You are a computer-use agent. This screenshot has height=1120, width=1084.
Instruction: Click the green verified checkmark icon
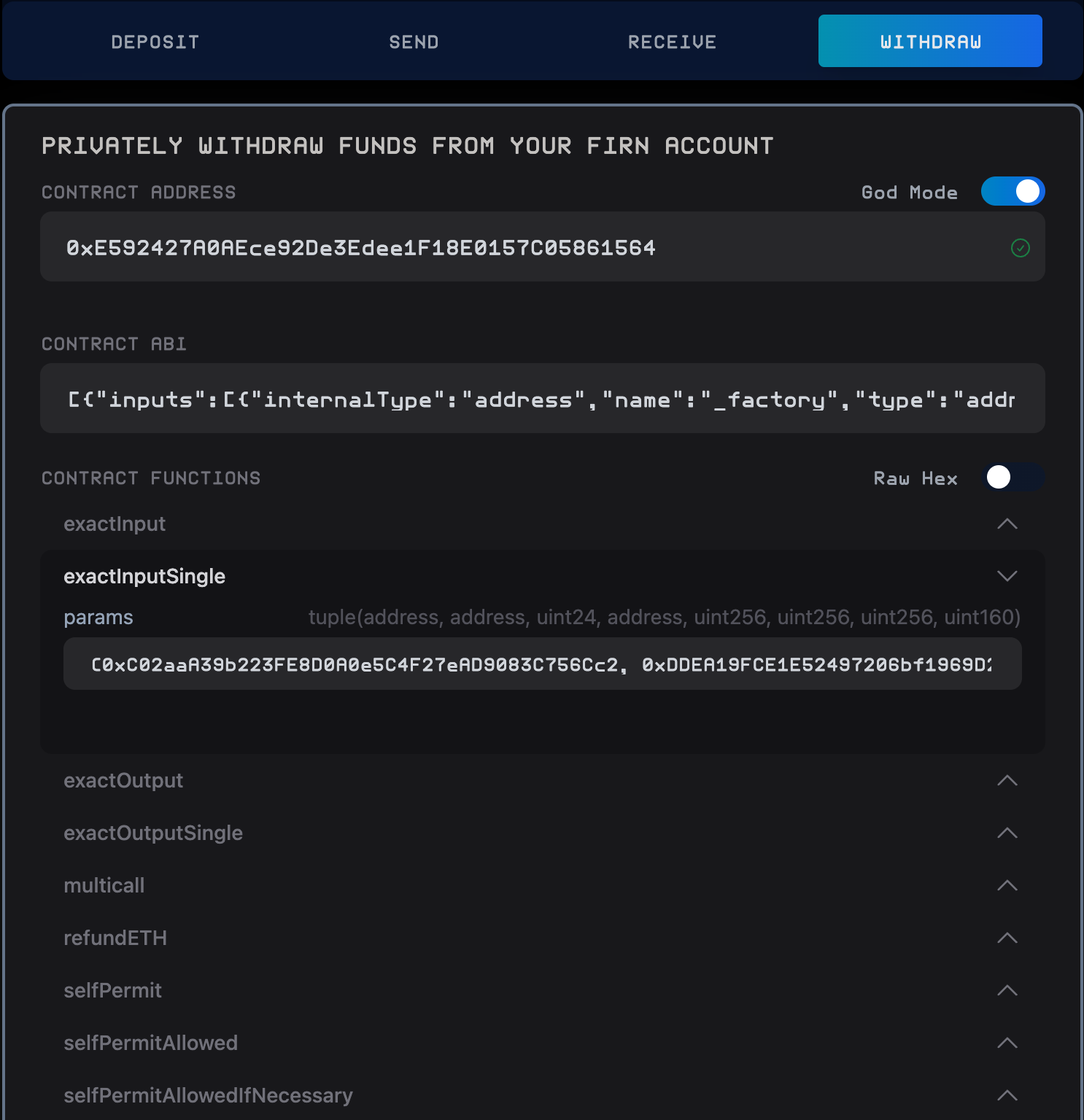1020,249
